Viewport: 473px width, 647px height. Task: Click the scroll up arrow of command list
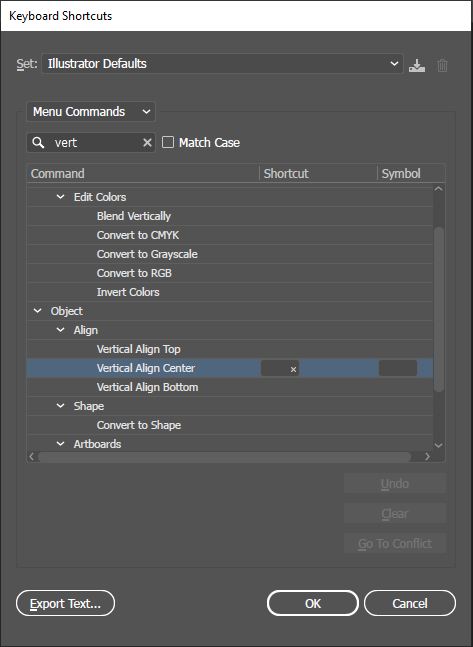[438, 189]
